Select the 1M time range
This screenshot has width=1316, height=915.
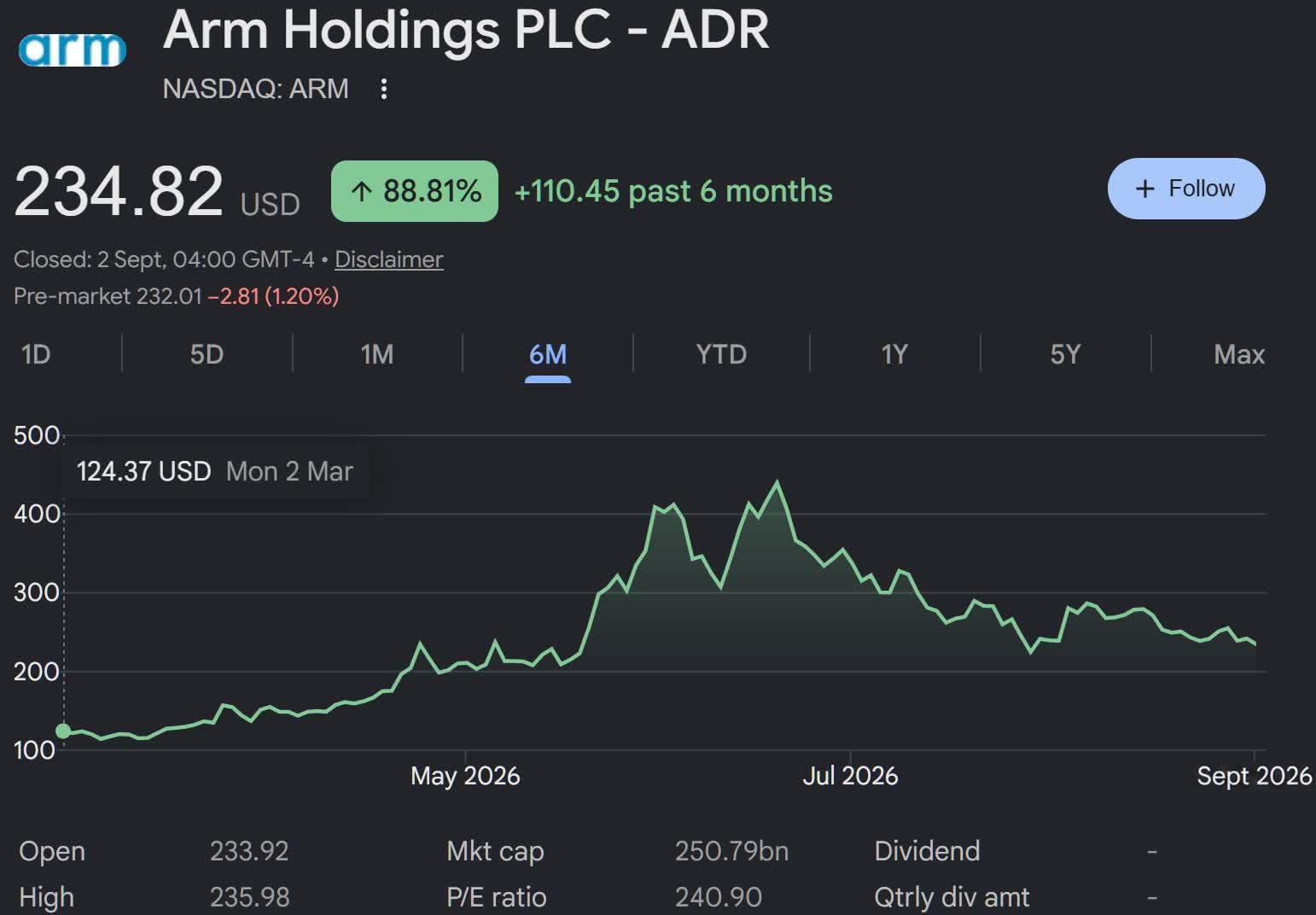[377, 354]
